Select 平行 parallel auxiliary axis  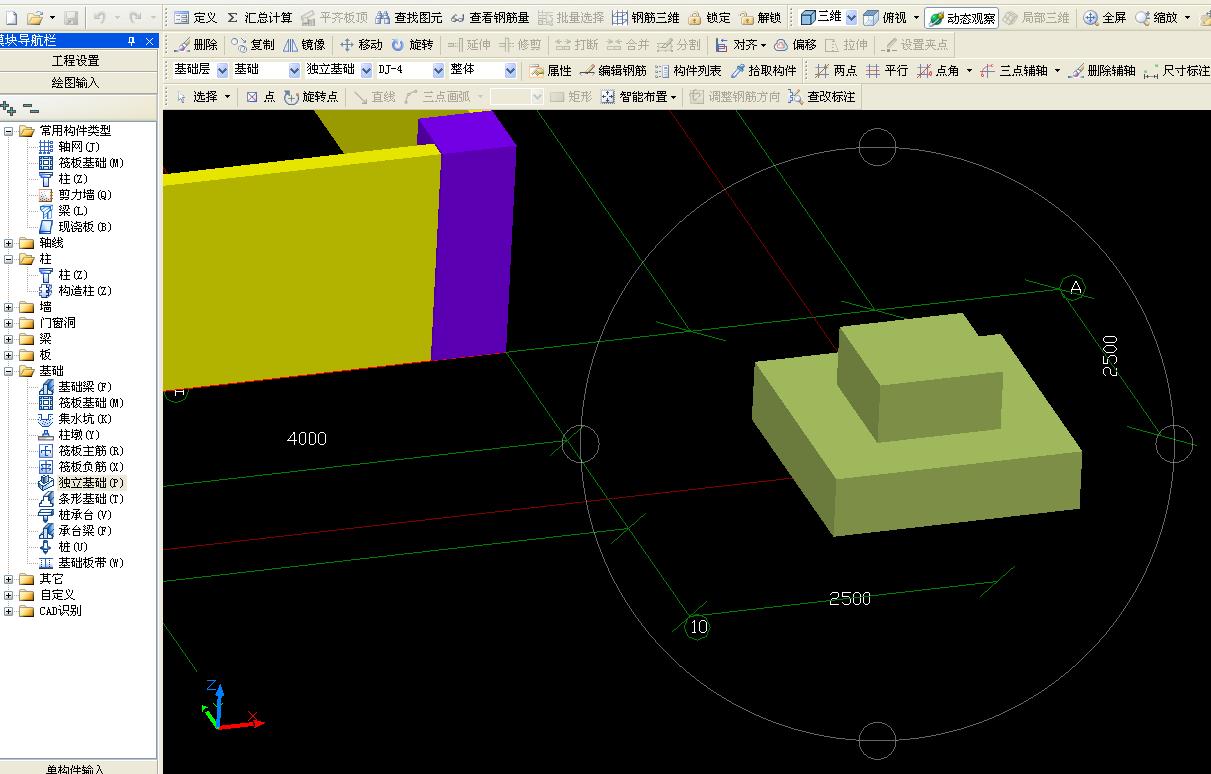coord(887,71)
